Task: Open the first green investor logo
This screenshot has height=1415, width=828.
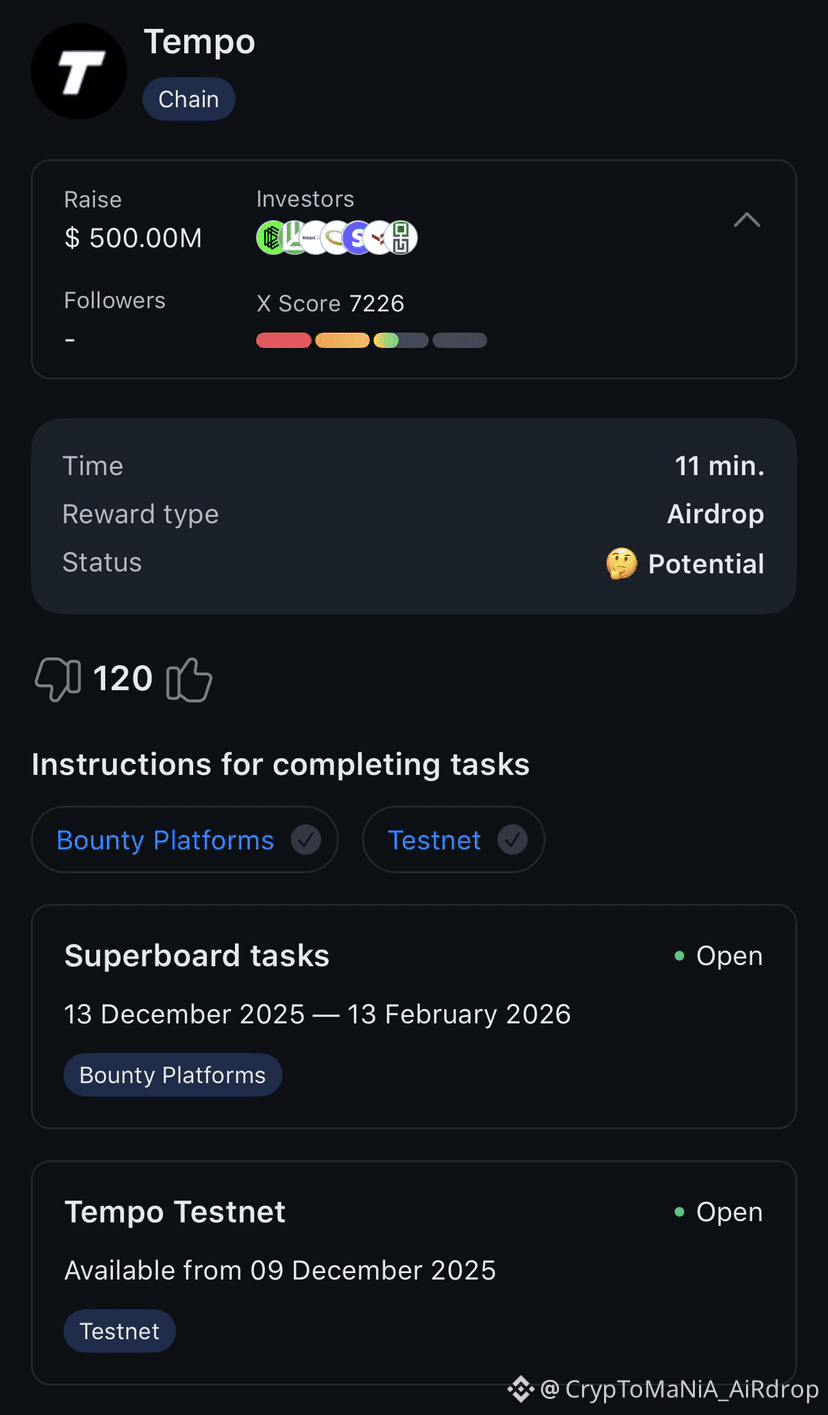Action: 272,238
